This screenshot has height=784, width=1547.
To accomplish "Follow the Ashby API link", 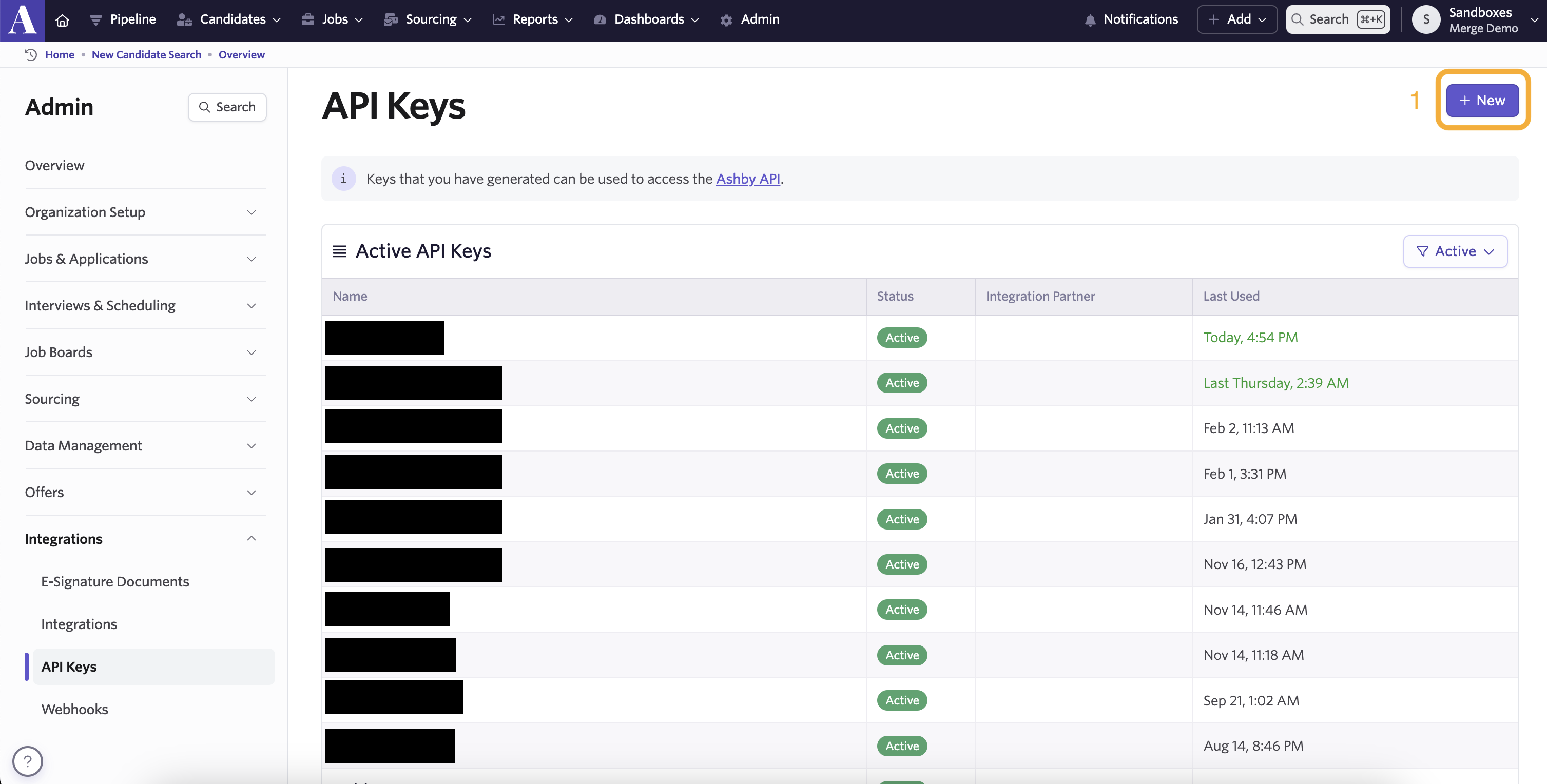I will pyautogui.click(x=748, y=179).
